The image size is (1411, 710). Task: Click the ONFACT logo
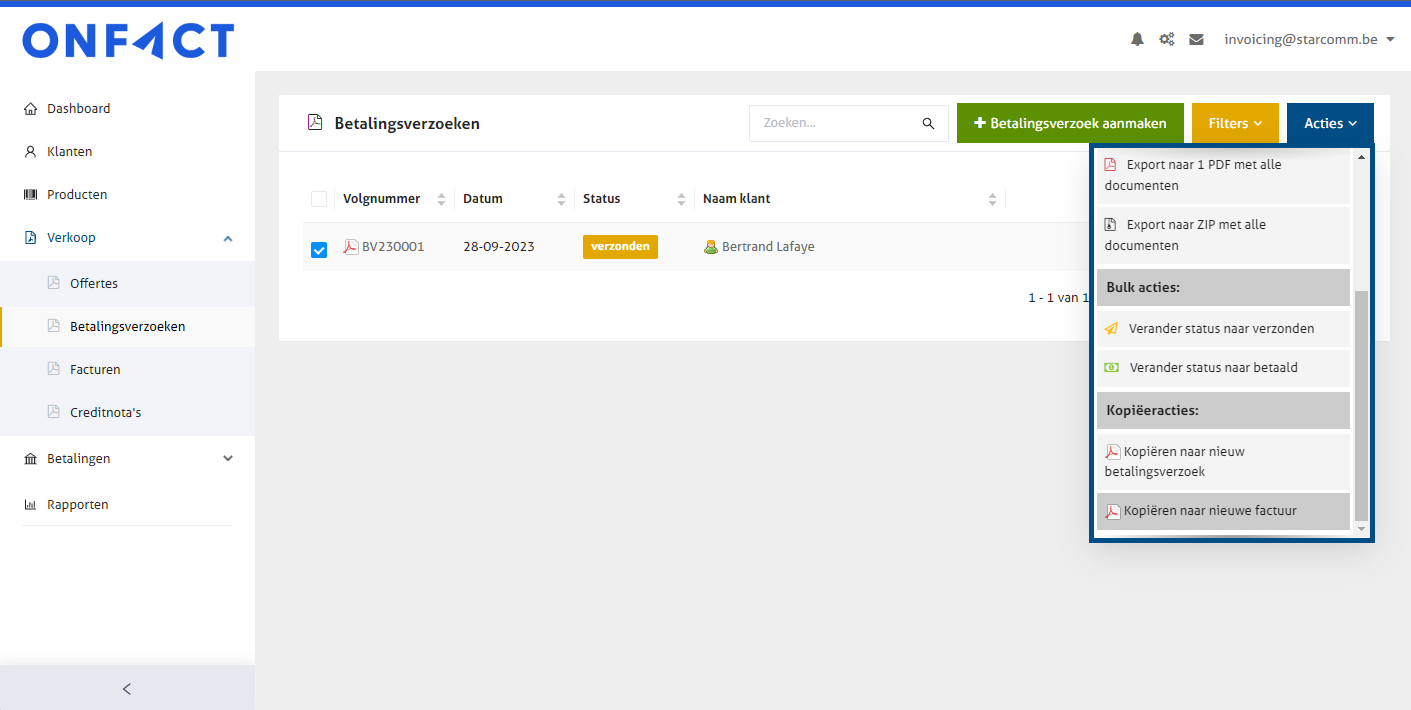click(x=128, y=41)
